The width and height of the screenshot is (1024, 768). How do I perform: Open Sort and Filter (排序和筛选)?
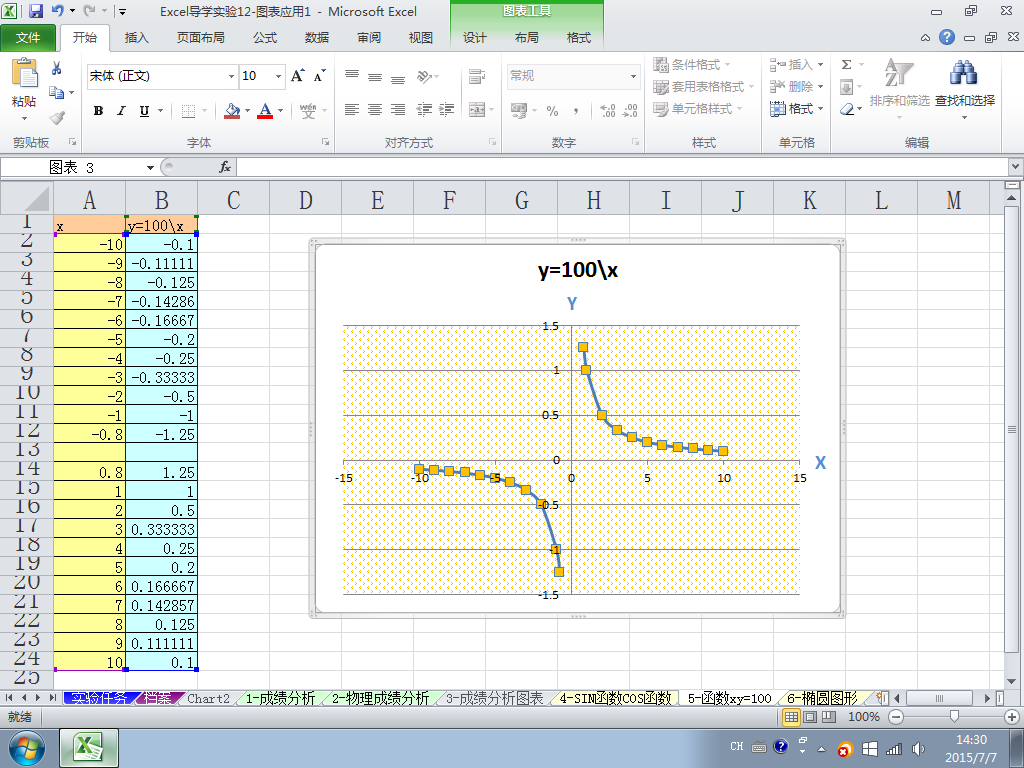[x=899, y=88]
